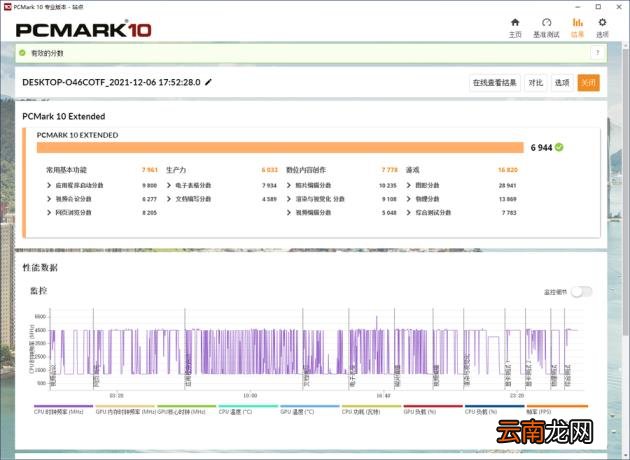
Task: Click the view results online button
Action: 495,83
